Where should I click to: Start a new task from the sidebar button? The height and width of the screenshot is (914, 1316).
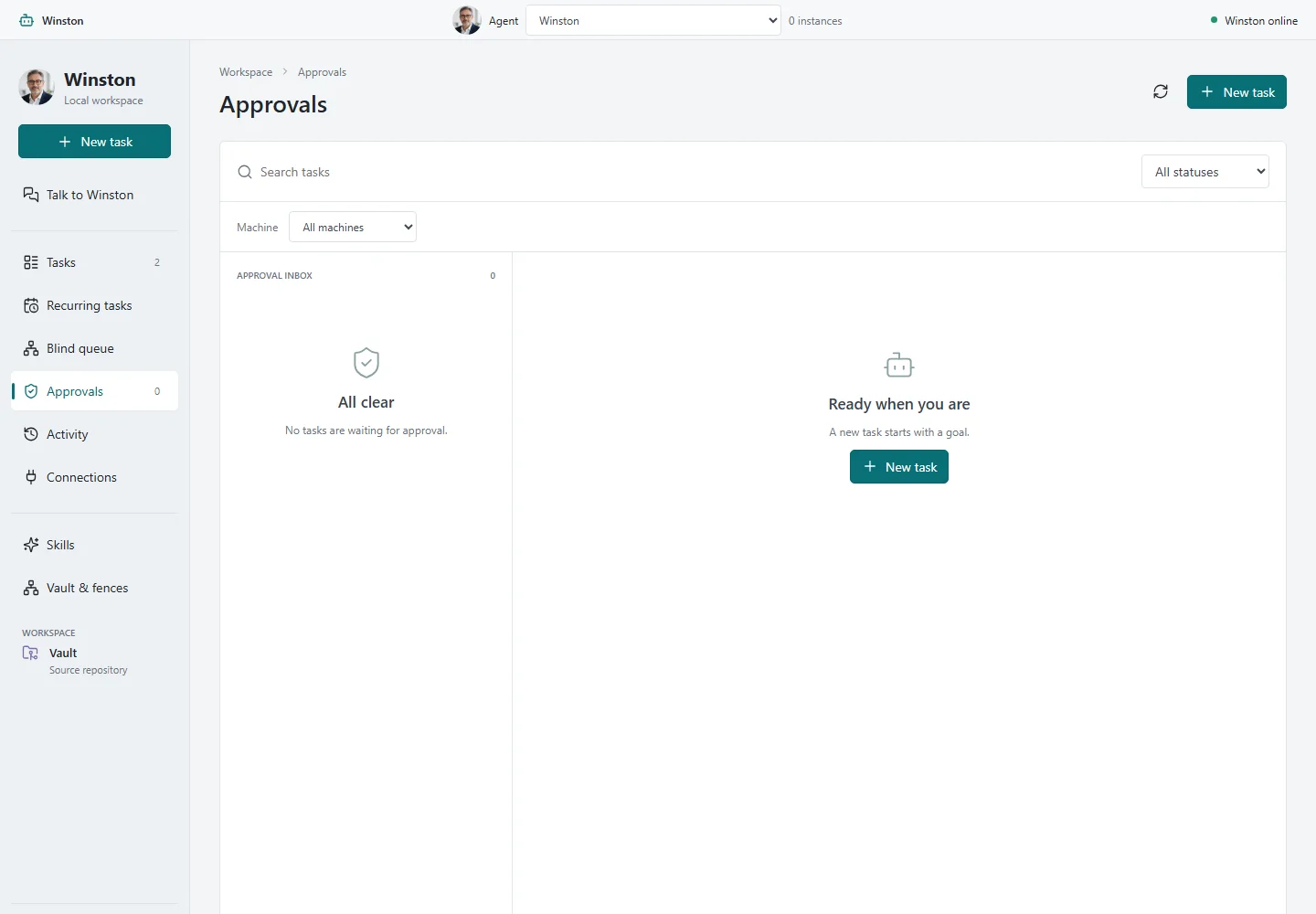[94, 142]
